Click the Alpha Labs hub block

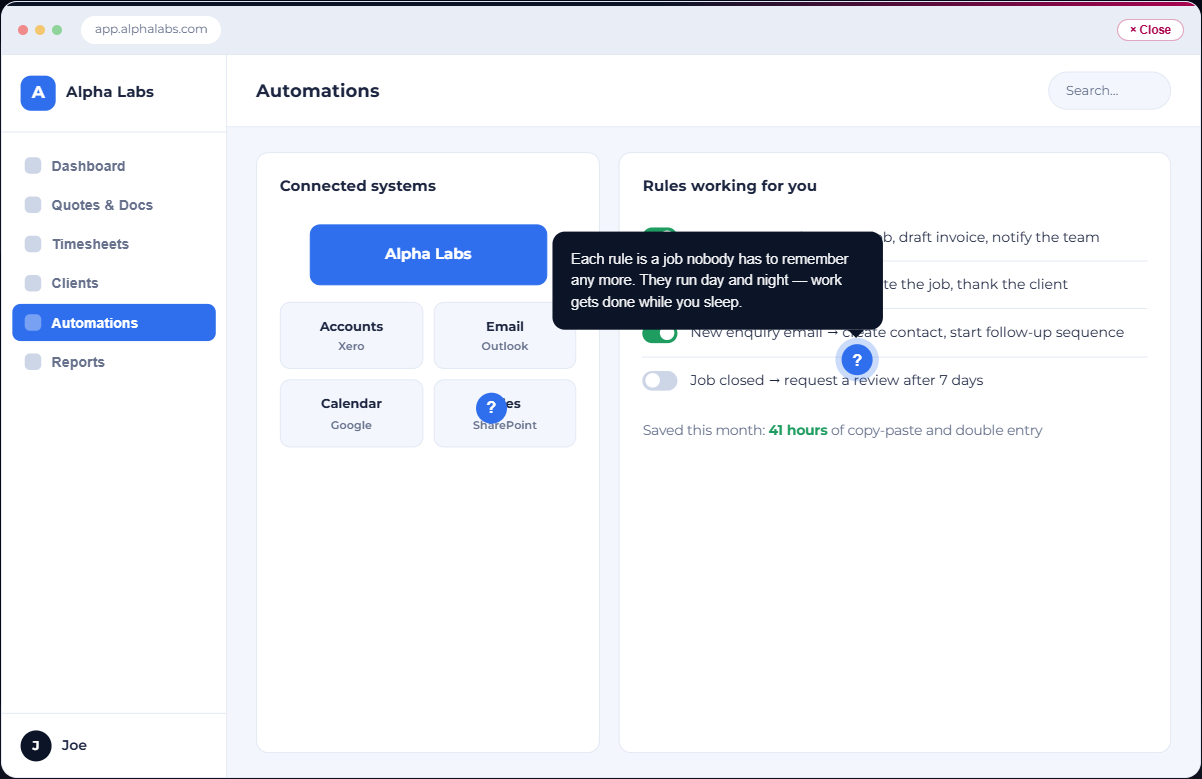pos(428,254)
